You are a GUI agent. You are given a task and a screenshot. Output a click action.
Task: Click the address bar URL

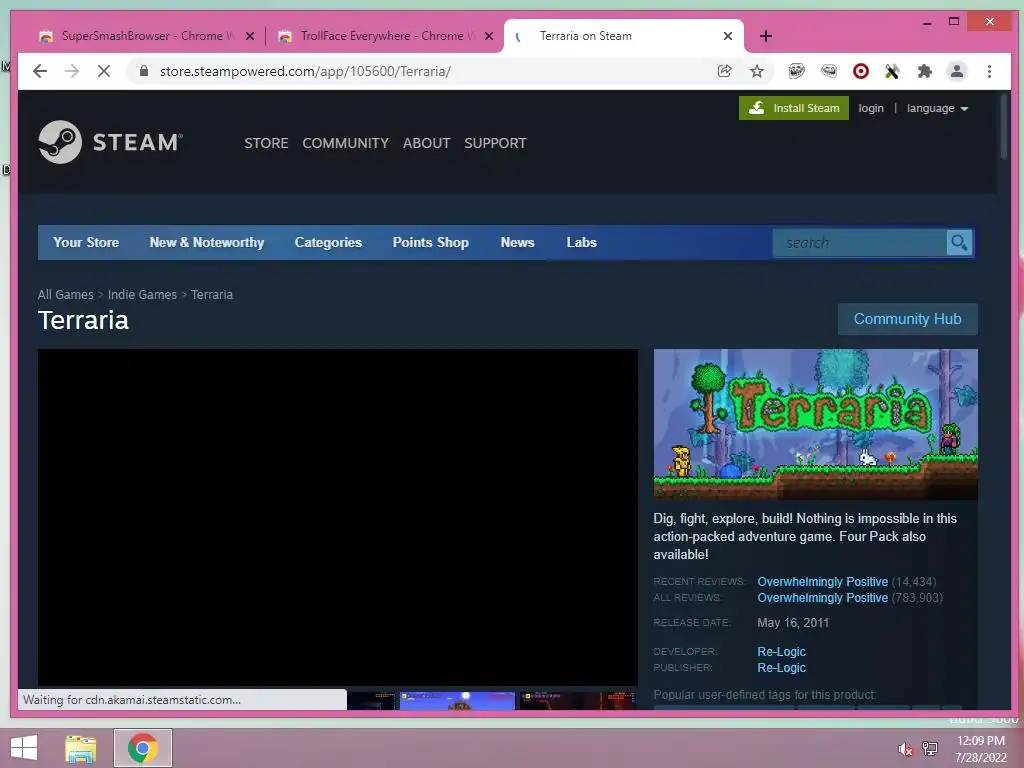click(x=305, y=71)
